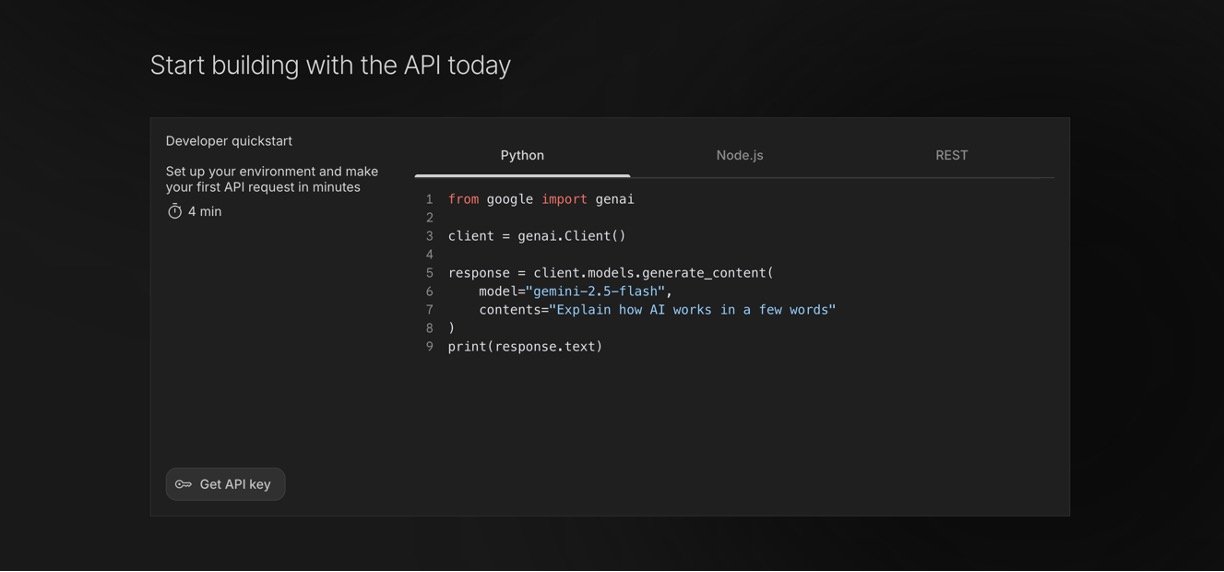1224x572 pixels.
Task: Click the 'Start building with the API today' heading
Action: pos(330,65)
